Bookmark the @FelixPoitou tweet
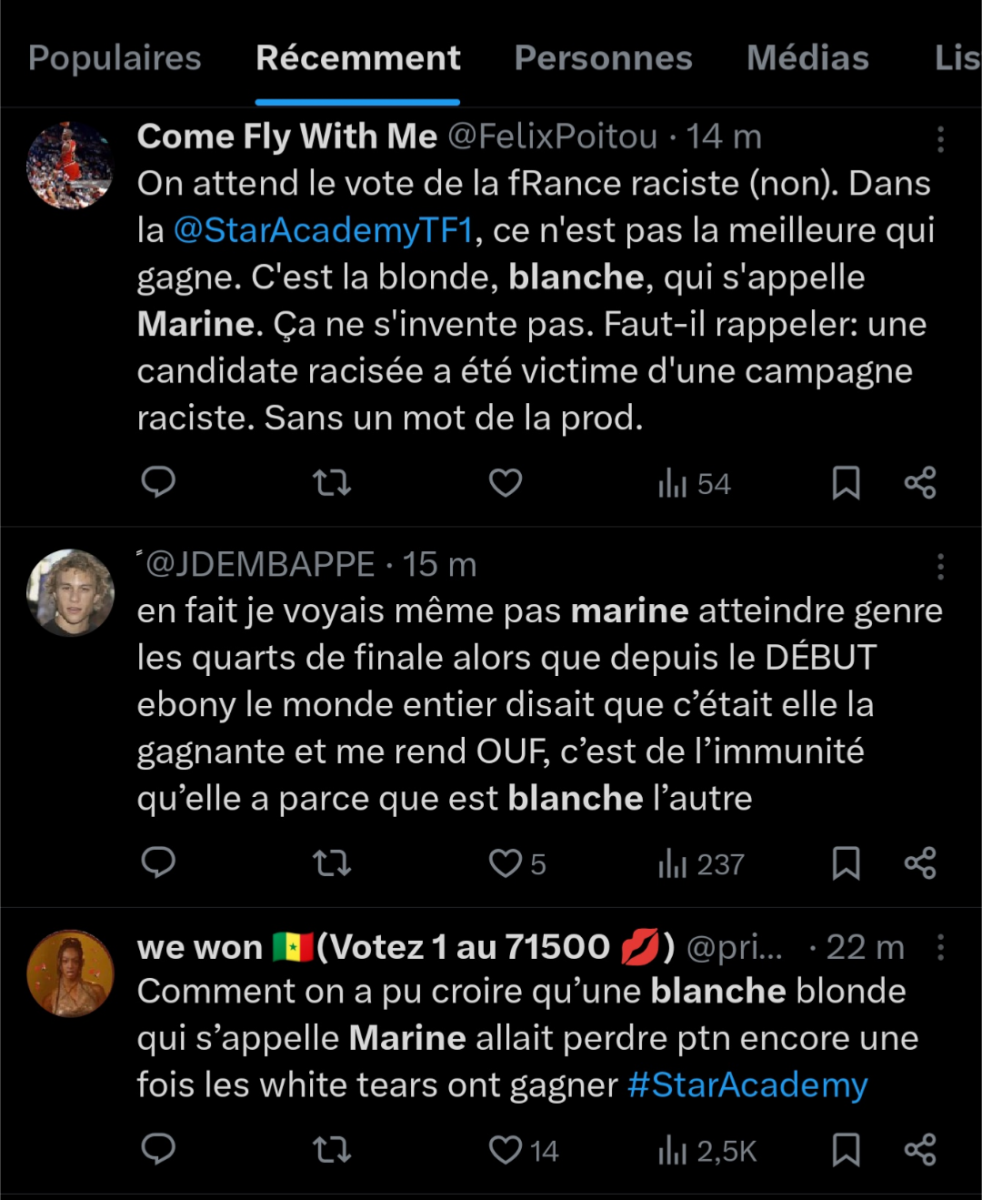Viewport: 982px width, 1200px height. click(846, 484)
